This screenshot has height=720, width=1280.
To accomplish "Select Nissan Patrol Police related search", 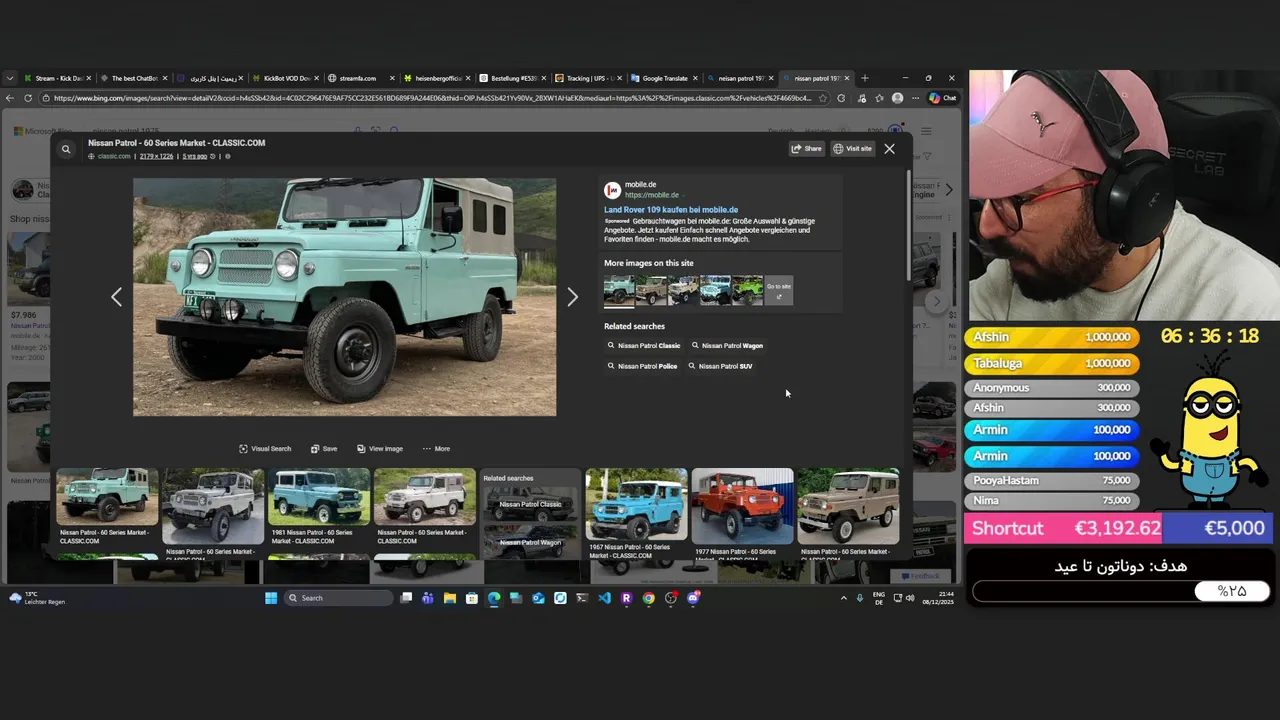I will [642, 366].
